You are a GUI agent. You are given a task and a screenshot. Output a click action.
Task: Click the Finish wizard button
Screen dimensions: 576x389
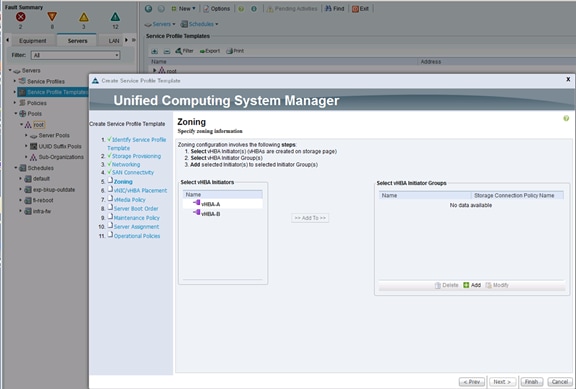click(x=532, y=382)
